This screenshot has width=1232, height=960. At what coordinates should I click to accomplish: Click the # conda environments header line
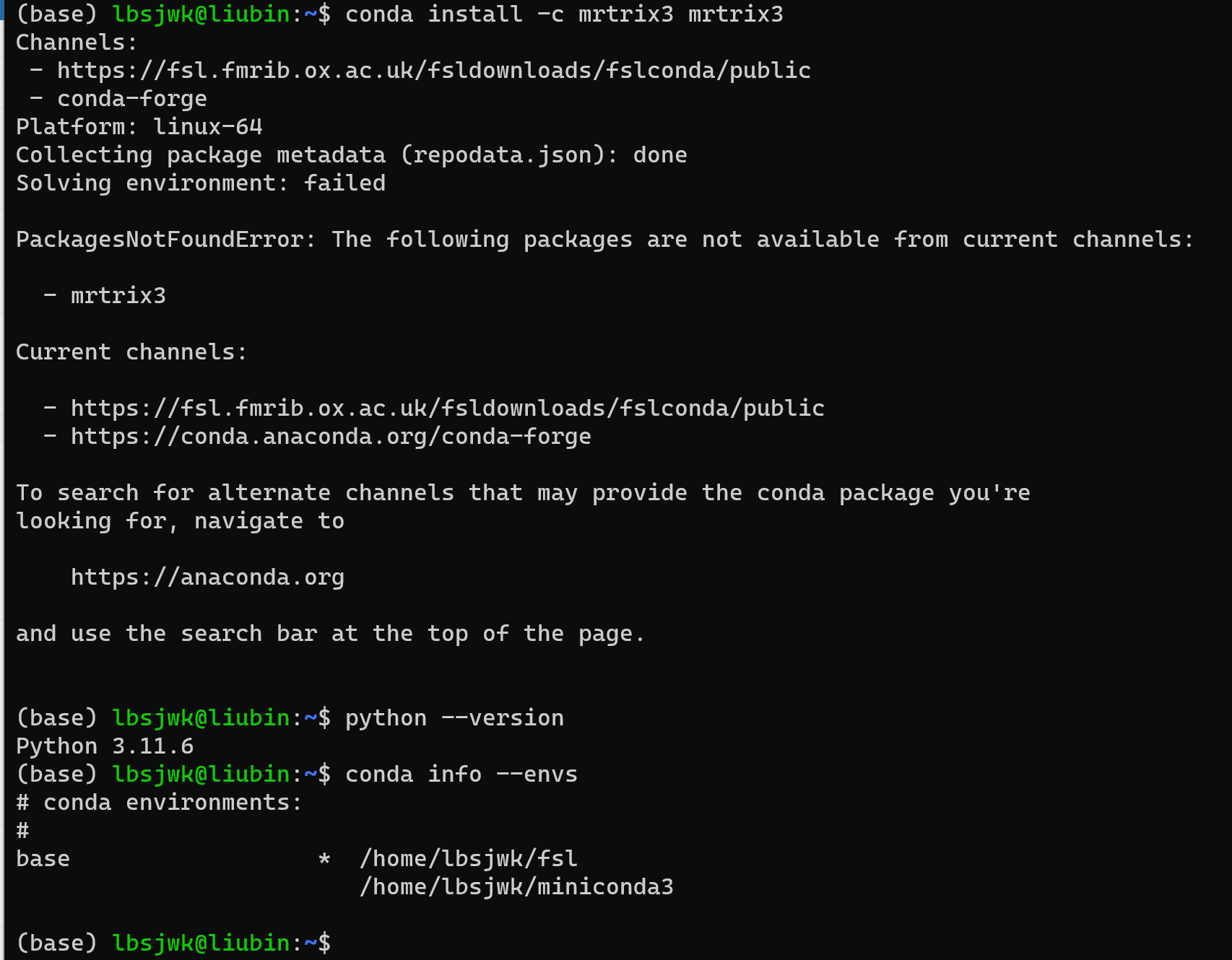(159, 803)
